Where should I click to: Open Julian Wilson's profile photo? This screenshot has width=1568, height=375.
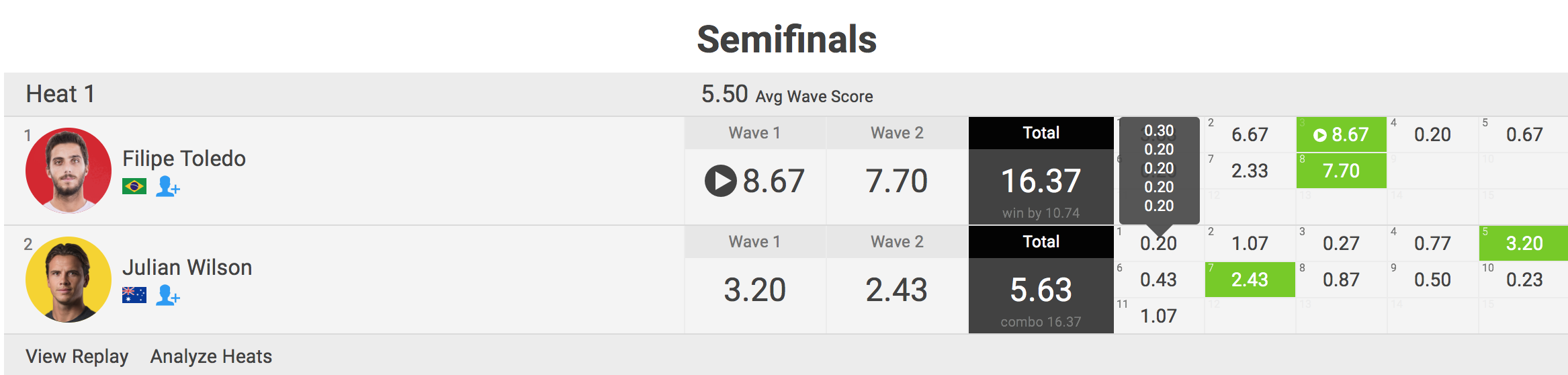point(69,280)
